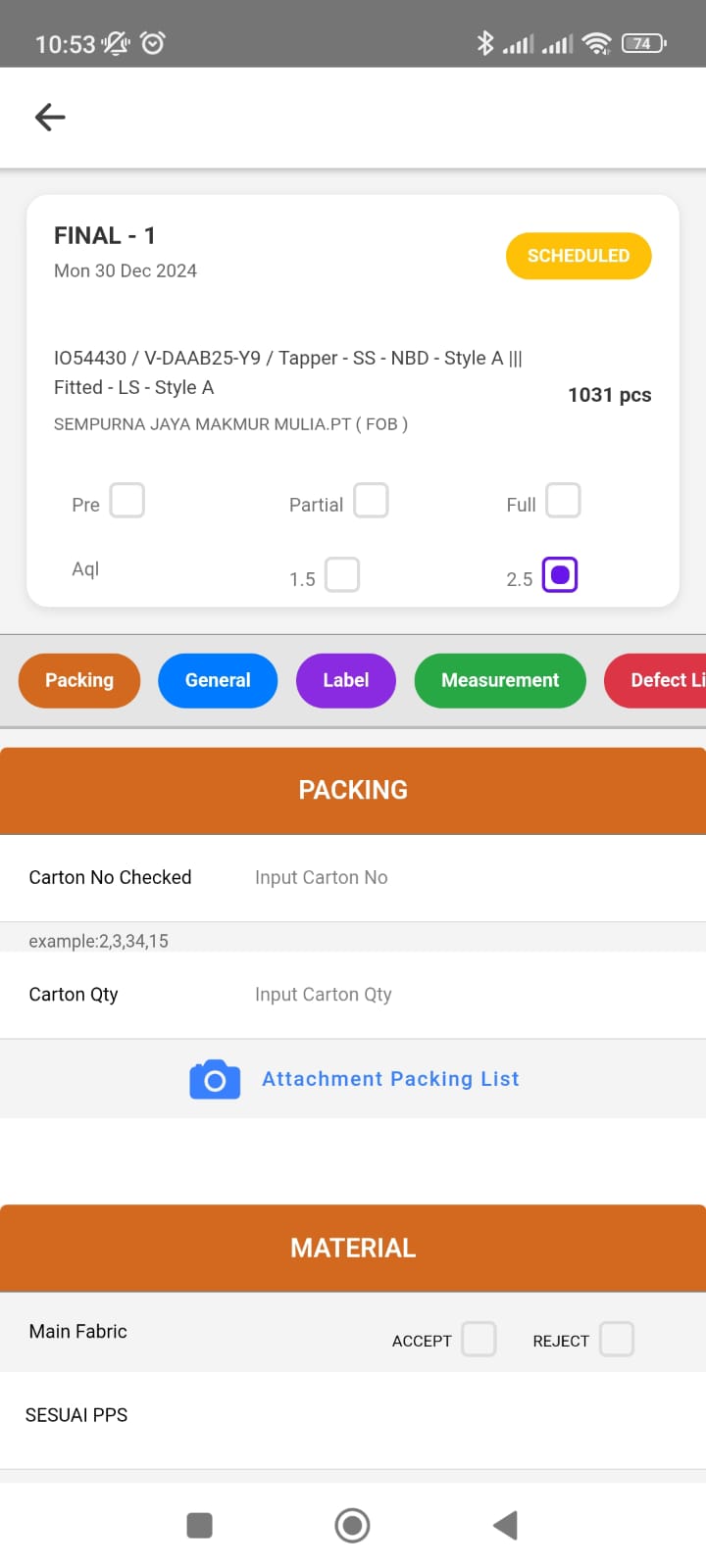Tap the WiFi status icon
The height and width of the screenshot is (1568, 706).
coord(596,43)
